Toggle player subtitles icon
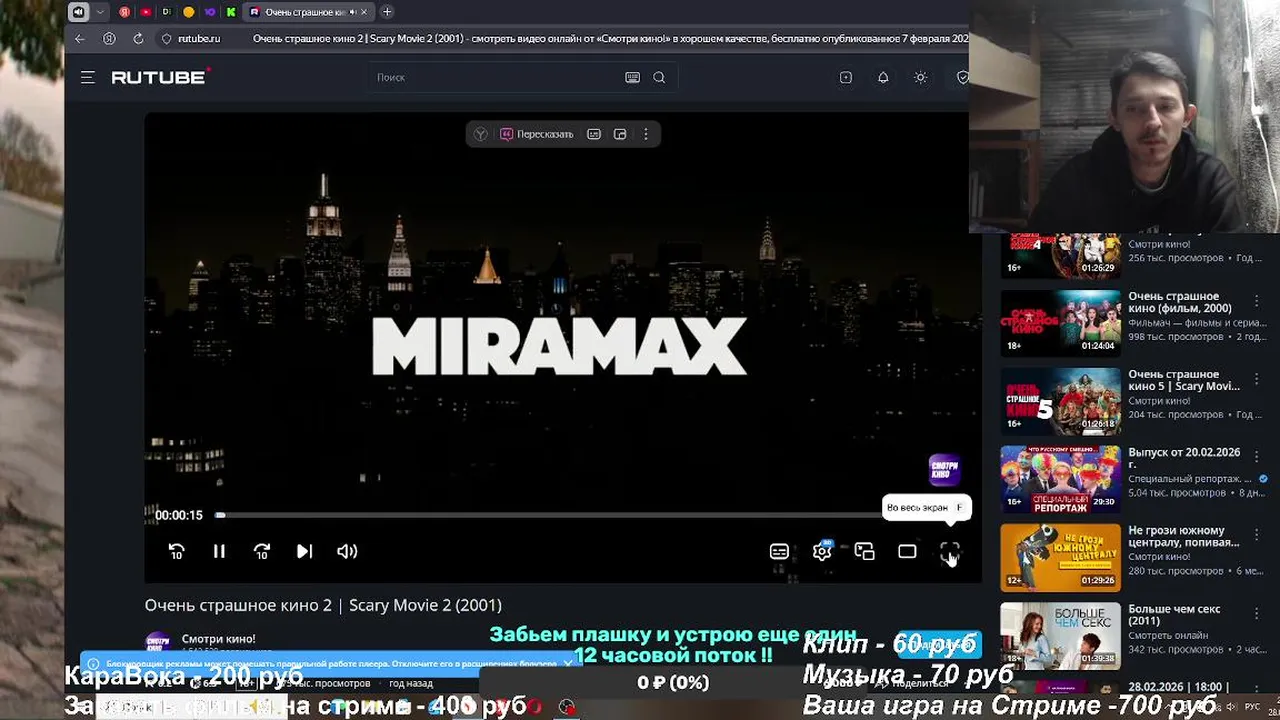The height and width of the screenshot is (720, 1280). [x=779, y=551]
